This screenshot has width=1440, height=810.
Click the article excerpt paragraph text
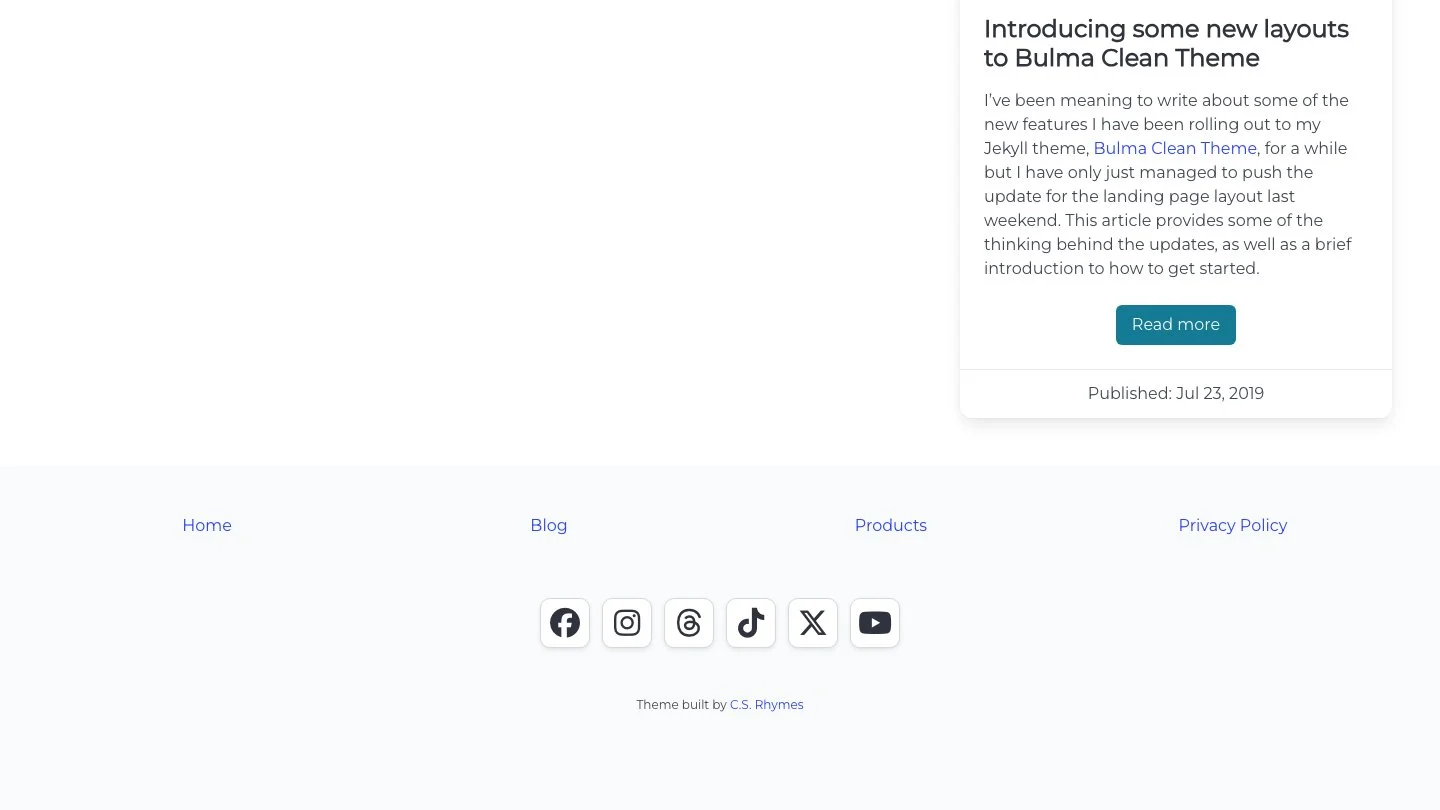click(x=1168, y=184)
